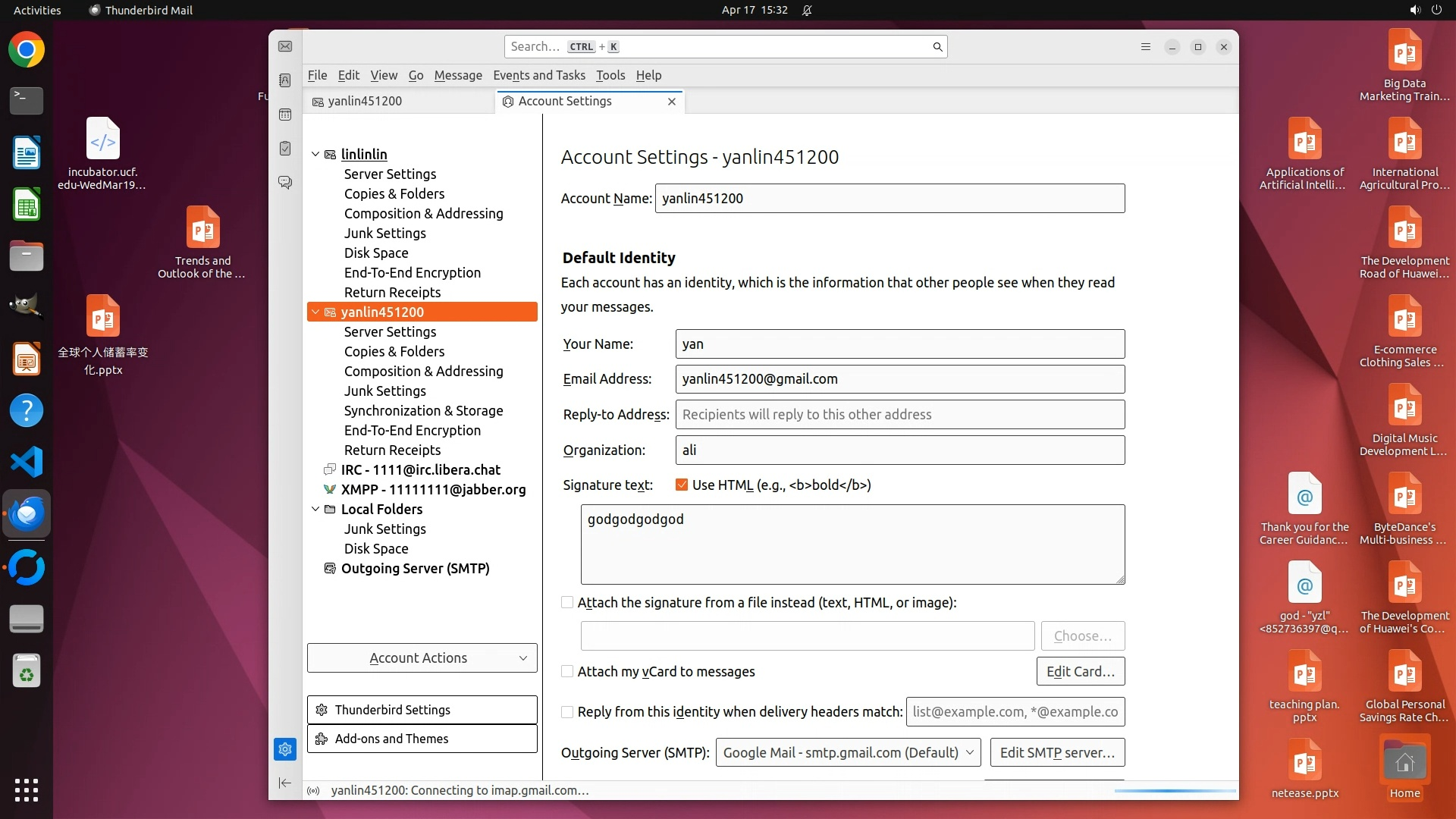Open the Account Actions dropdown

pos(422,658)
